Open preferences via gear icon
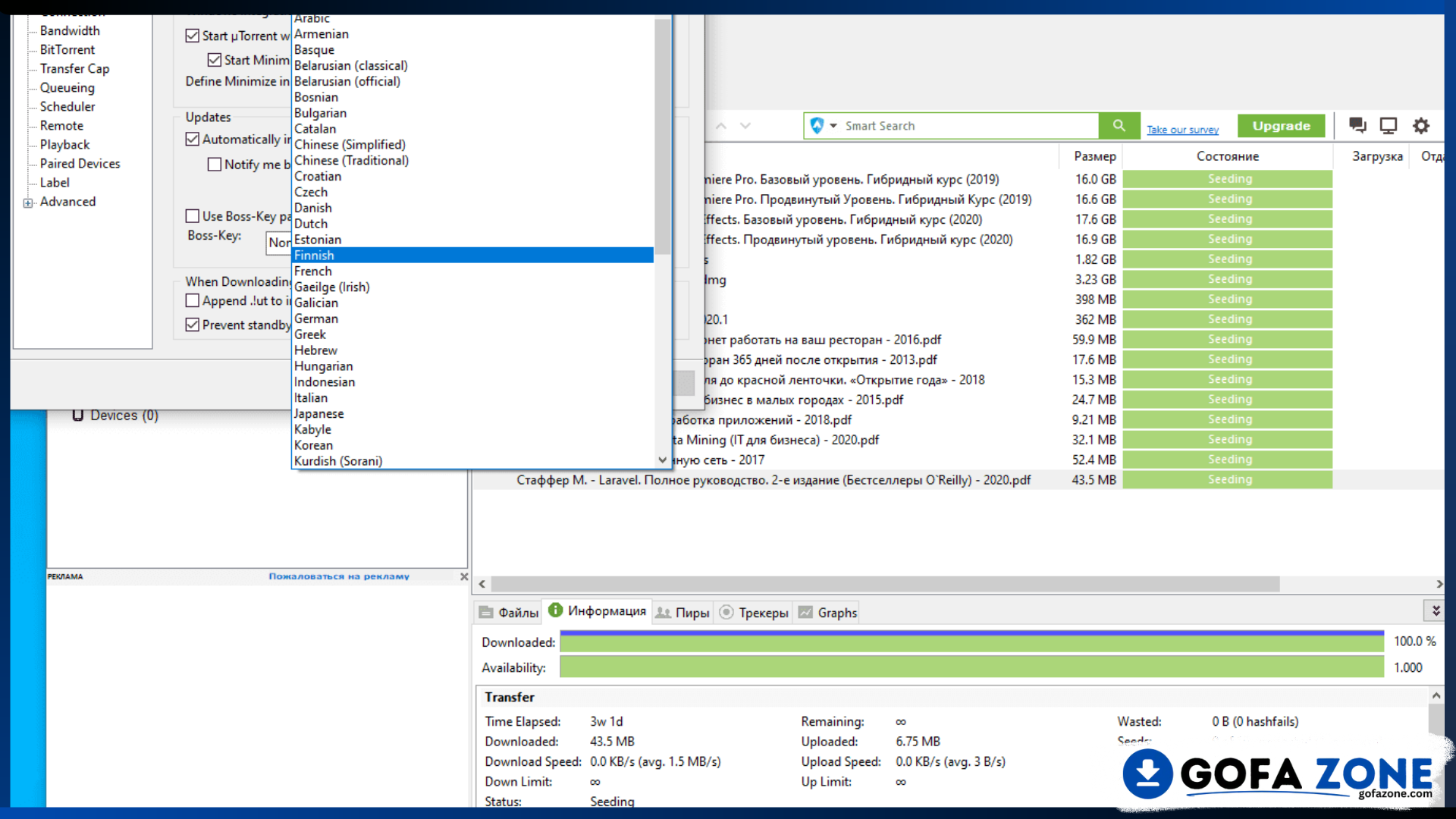Image resolution: width=1456 pixels, height=819 pixels. click(x=1420, y=126)
